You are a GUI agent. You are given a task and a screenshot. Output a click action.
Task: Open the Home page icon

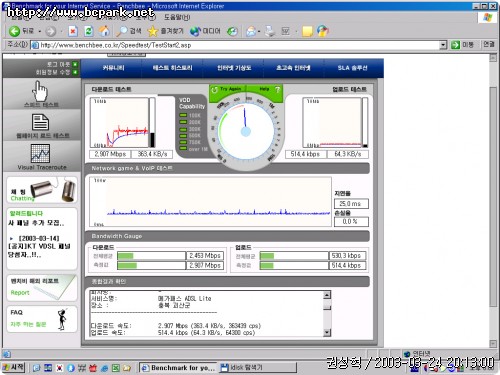click(x=104, y=31)
